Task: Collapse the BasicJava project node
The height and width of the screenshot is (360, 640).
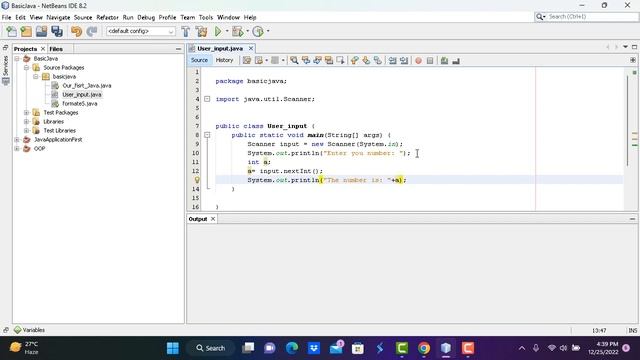Action: pyautogui.click(x=17, y=58)
